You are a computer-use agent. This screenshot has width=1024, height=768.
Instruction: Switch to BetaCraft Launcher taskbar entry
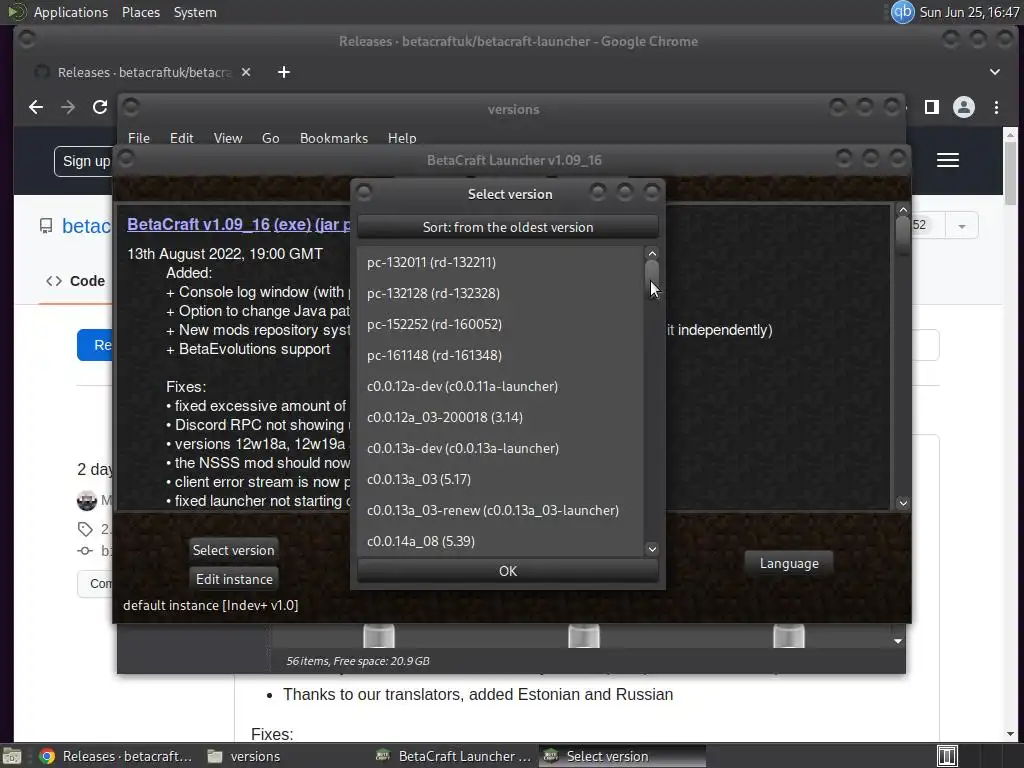click(x=455, y=756)
